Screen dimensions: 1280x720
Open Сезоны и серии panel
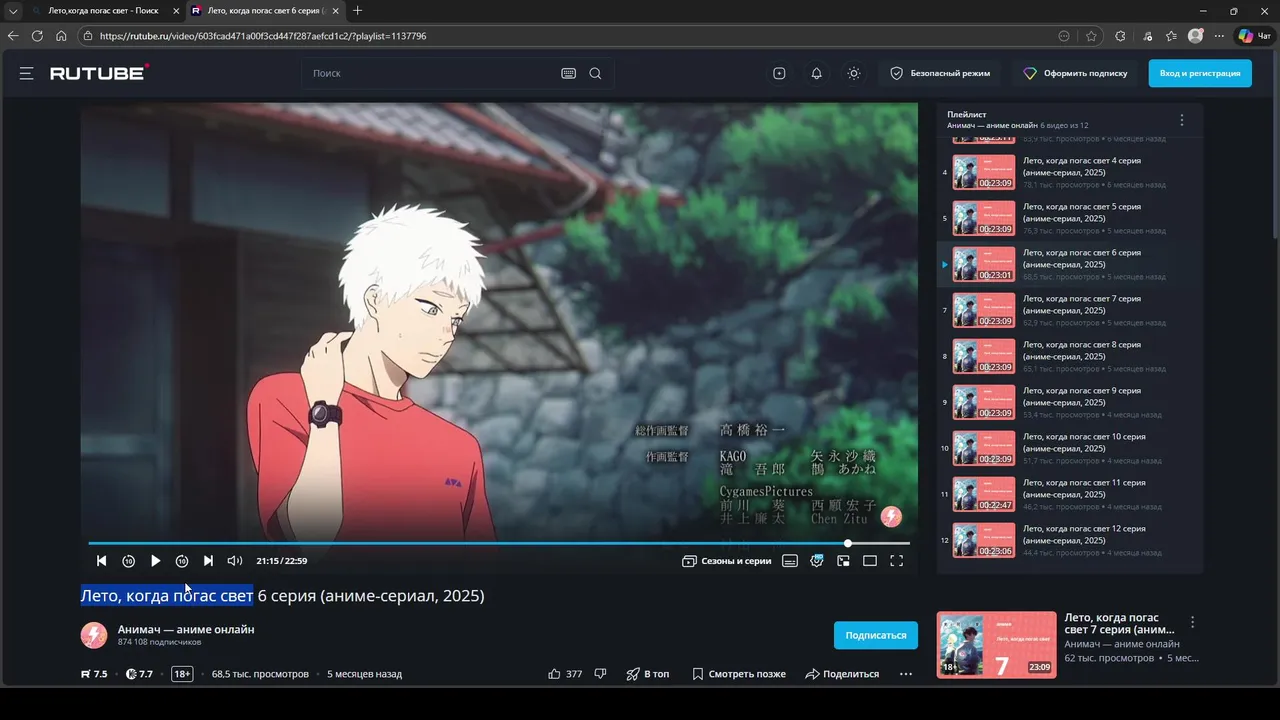pos(727,561)
